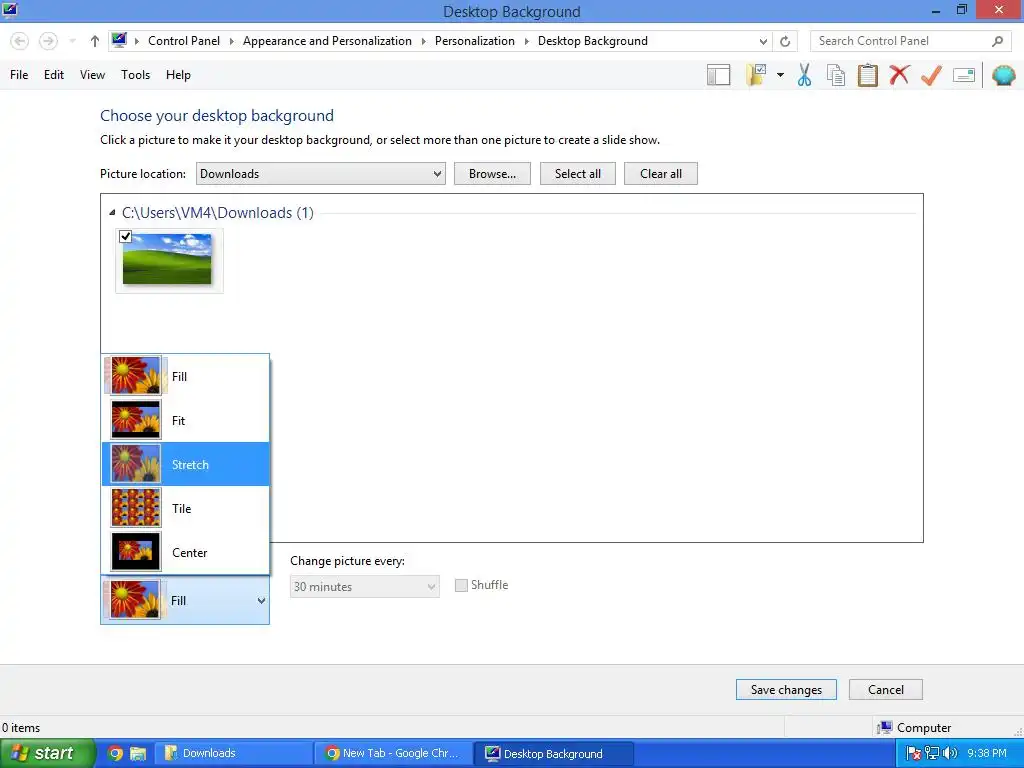Click the Control Panel breadcrumb
This screenshot has width=1024, height=768.
click(184, 41)
